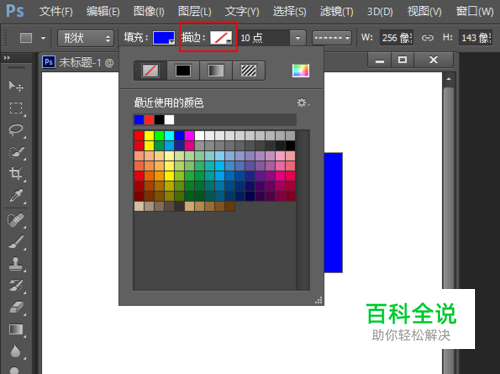Screen dimensions: 500x374
Task: Open the 3D(D) menu
Action: pyautogui.click(x=380, y=12)
